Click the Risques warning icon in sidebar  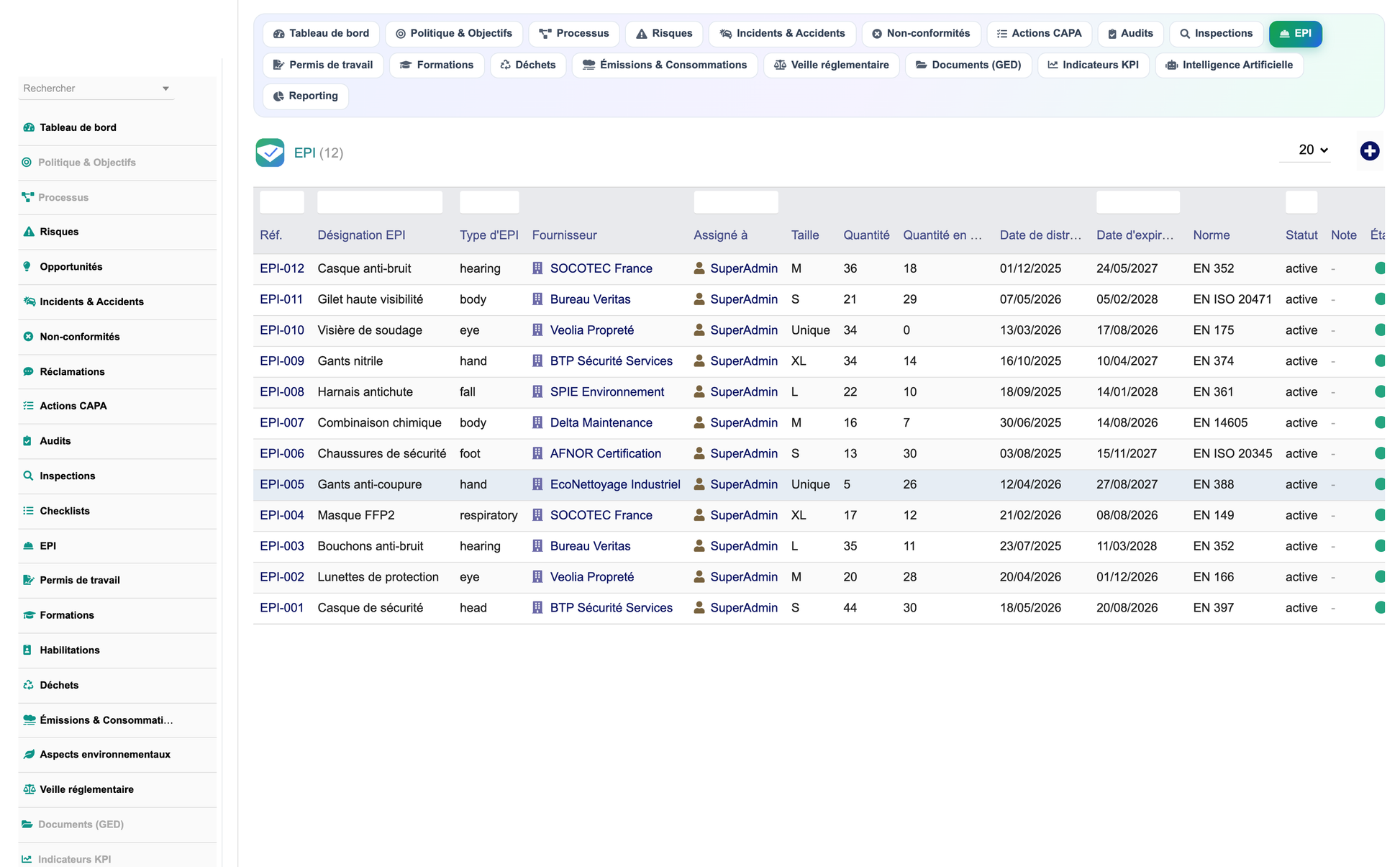(x=29, y=232)
